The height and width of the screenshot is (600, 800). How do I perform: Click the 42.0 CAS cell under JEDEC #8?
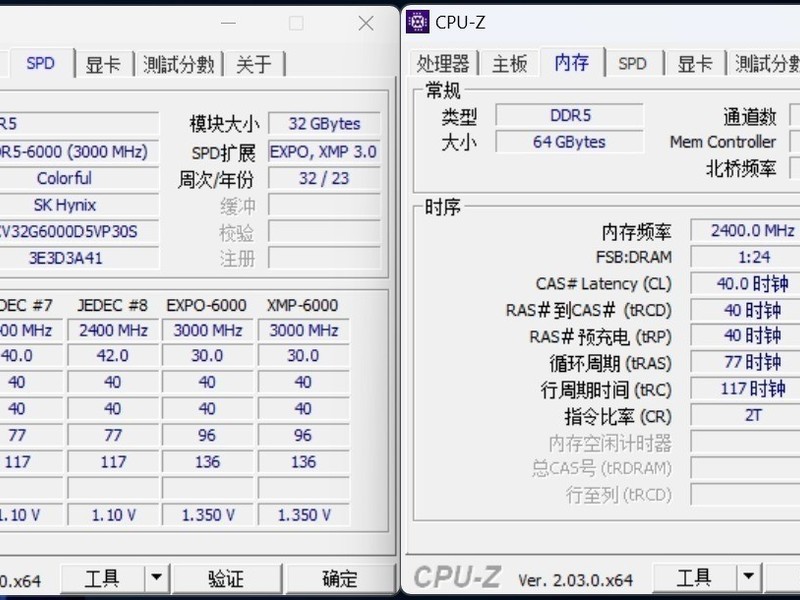(113, 356)
